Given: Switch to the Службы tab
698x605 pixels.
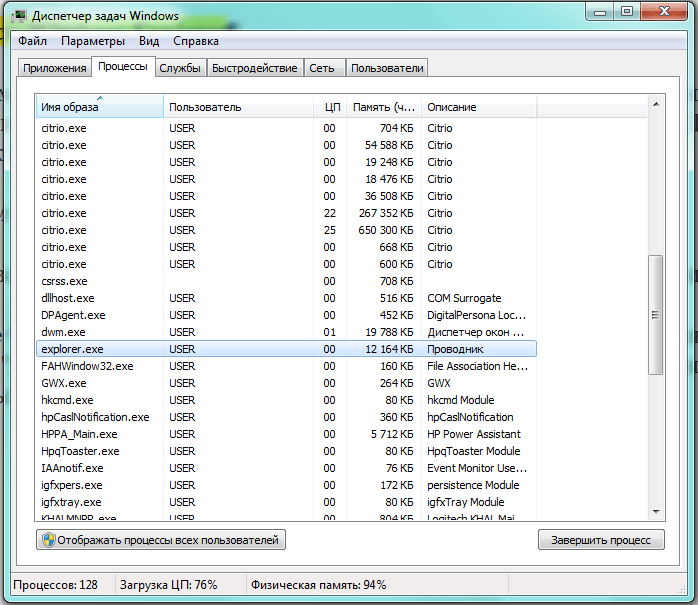Looking at the screenshot, I should pyautogui.click(x=180, y=68).
